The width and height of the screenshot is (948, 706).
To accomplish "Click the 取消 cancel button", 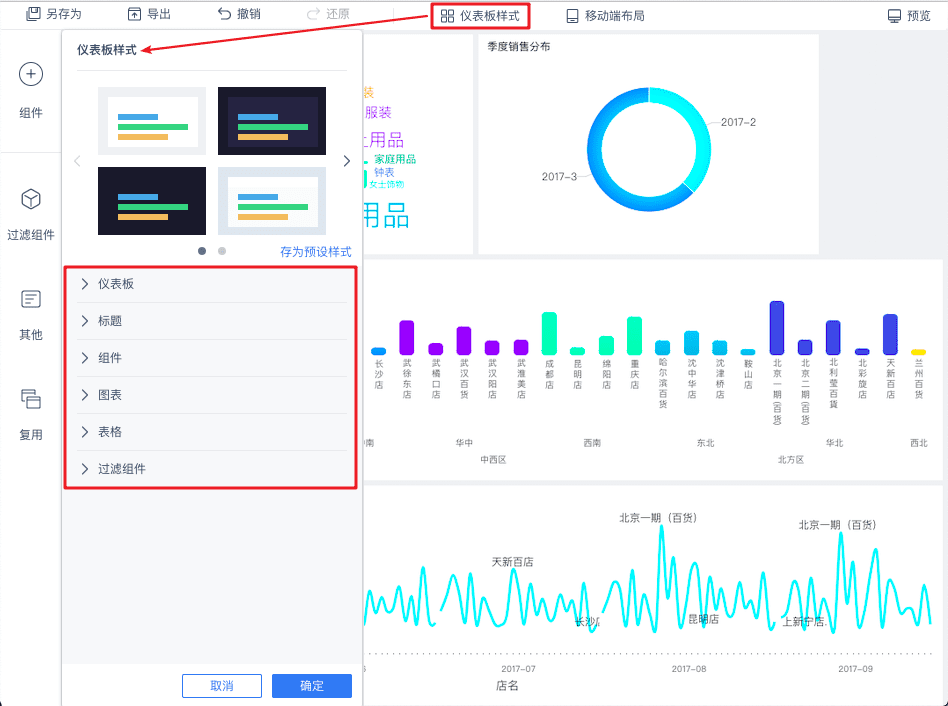I will [222, 685].
